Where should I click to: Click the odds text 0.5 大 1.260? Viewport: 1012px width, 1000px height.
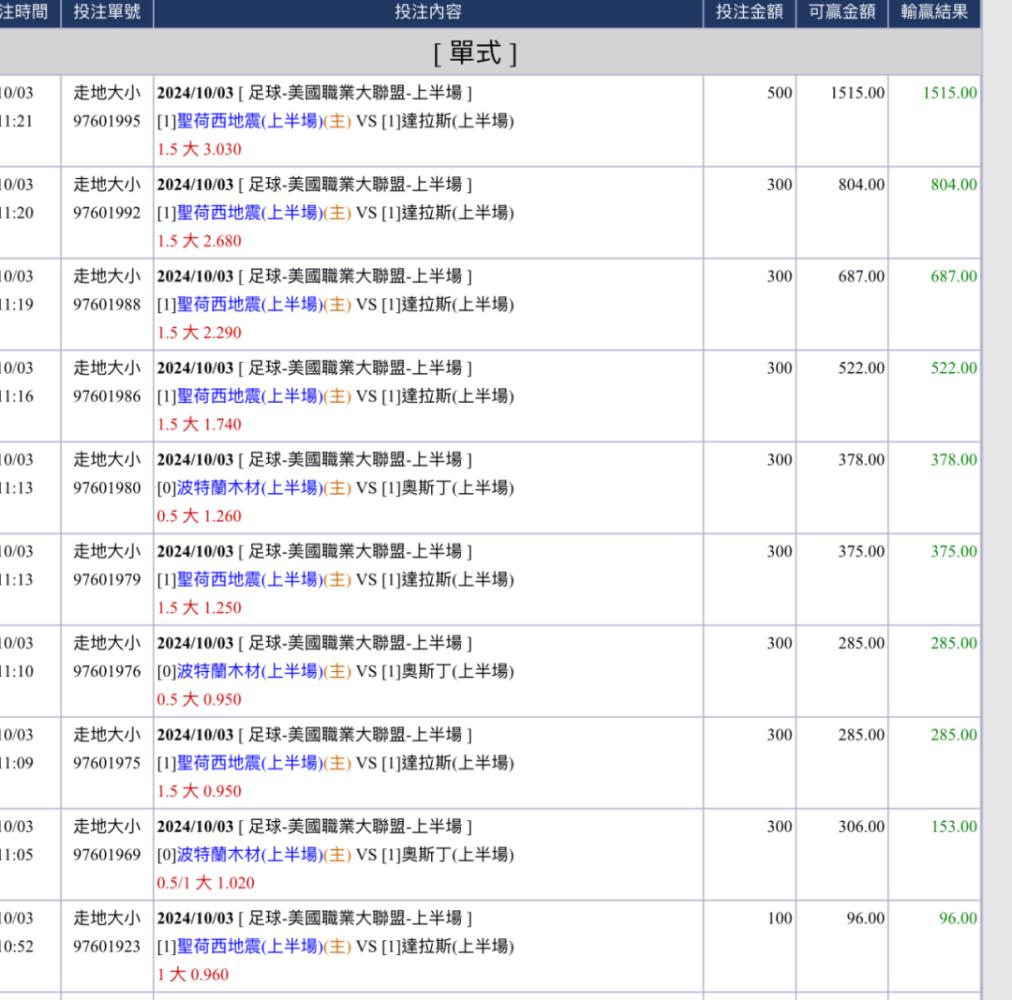199,516
